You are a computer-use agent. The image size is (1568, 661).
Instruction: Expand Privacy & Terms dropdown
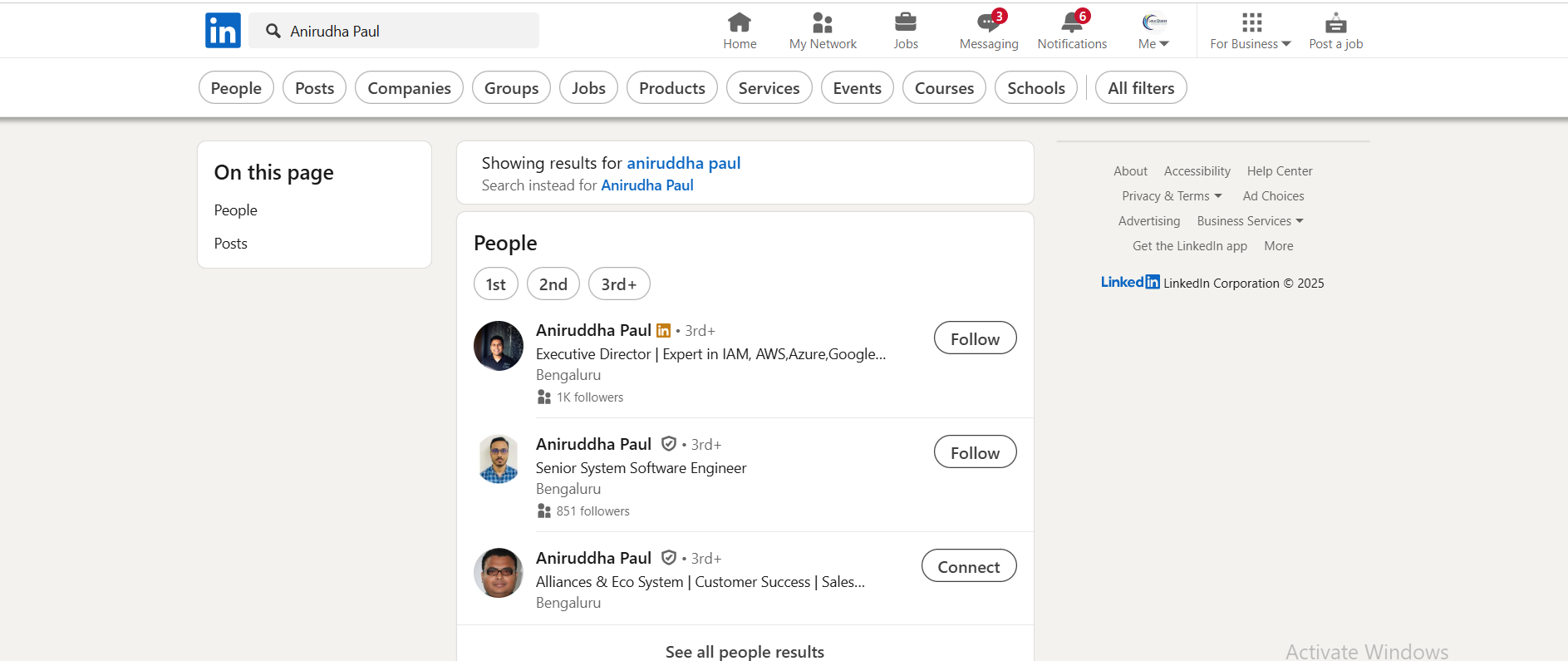[x=1172, y=196]
